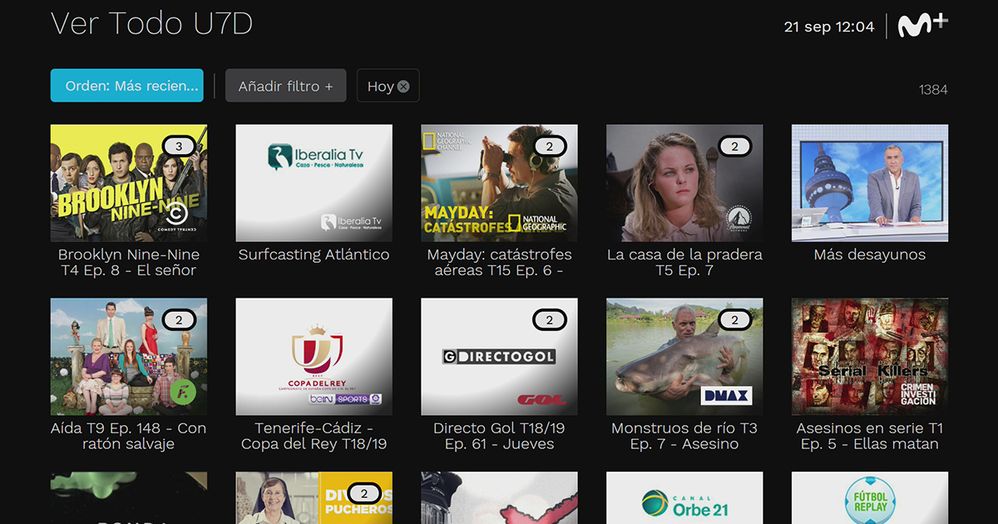Click the 'Brooklyn Nine-Nine T4 Ep. 8' title text
Image resolution: width=998 pixels, height=524 pixels.
pyautogui.click(x=129, y=262)
